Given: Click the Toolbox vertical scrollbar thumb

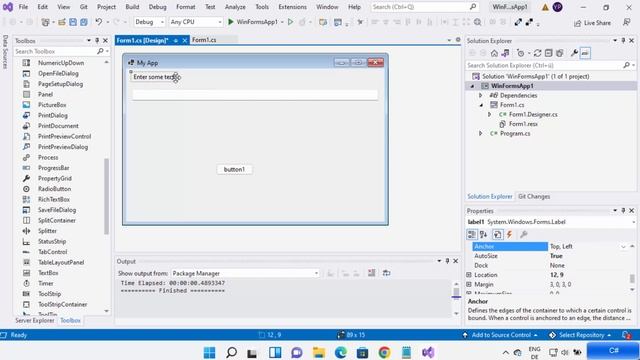Looking at the screenshot, I should 107,196.
